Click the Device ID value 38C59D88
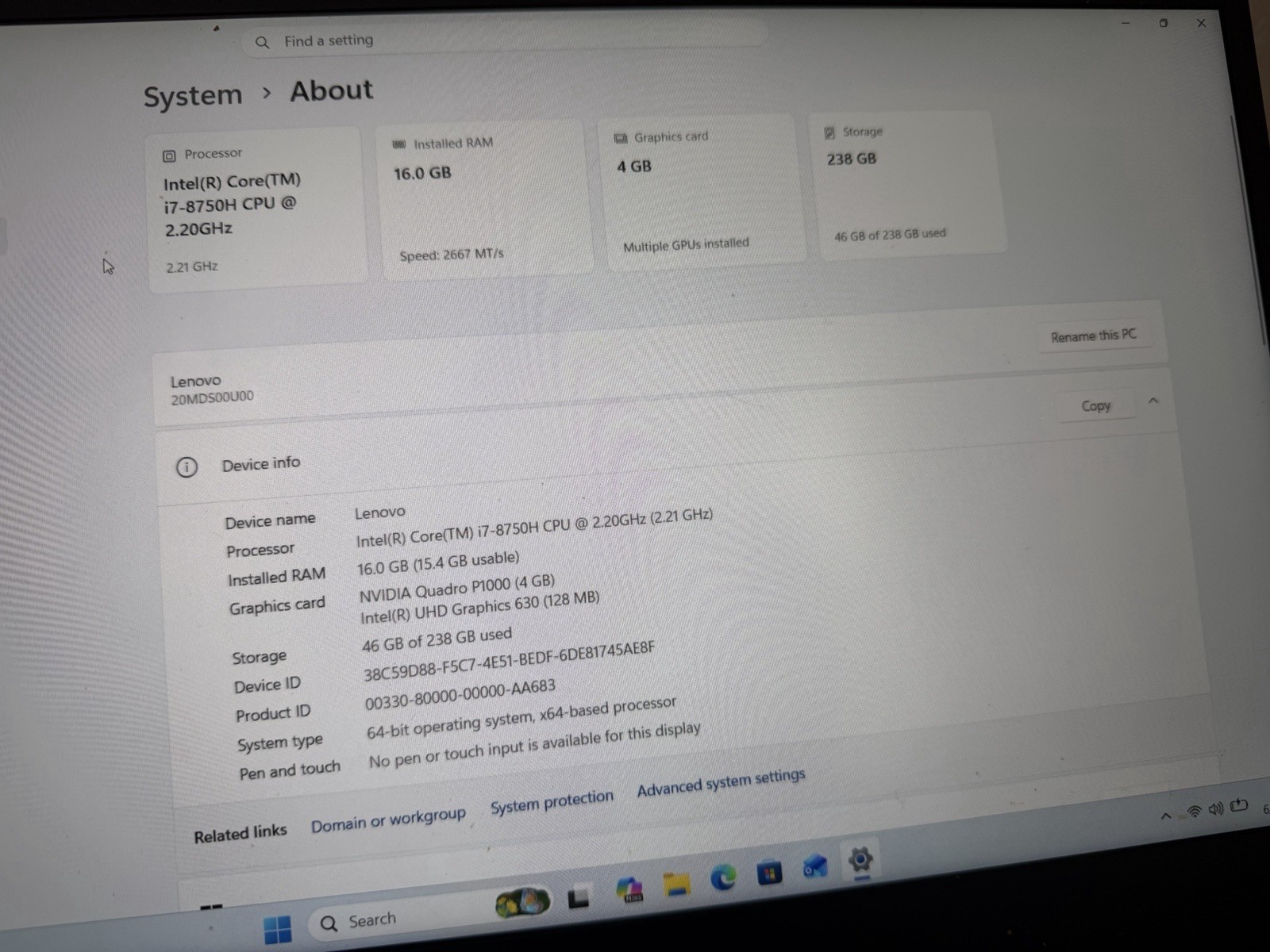The width and height of the screenshot is (1270, 952). [509, 662]
